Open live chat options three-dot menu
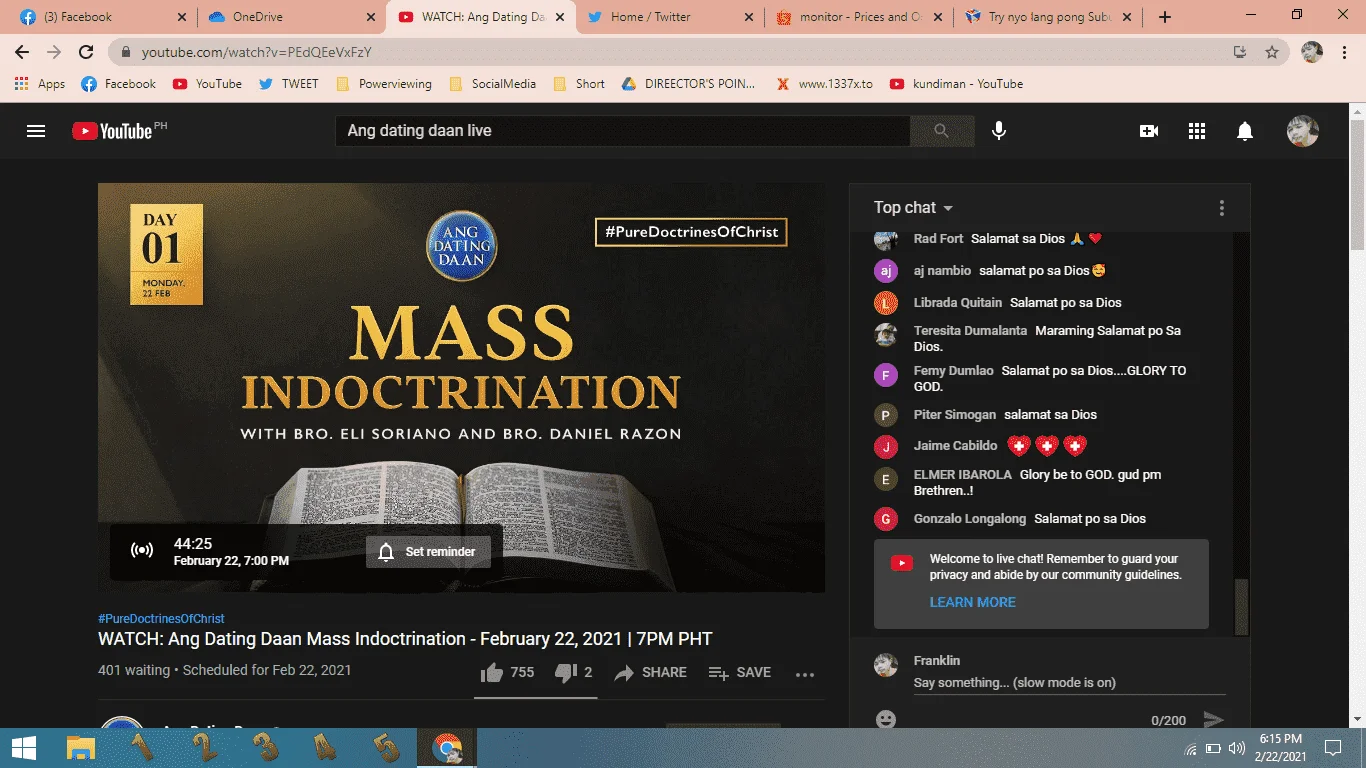 pyautogui.click(x=1221, y=208)
